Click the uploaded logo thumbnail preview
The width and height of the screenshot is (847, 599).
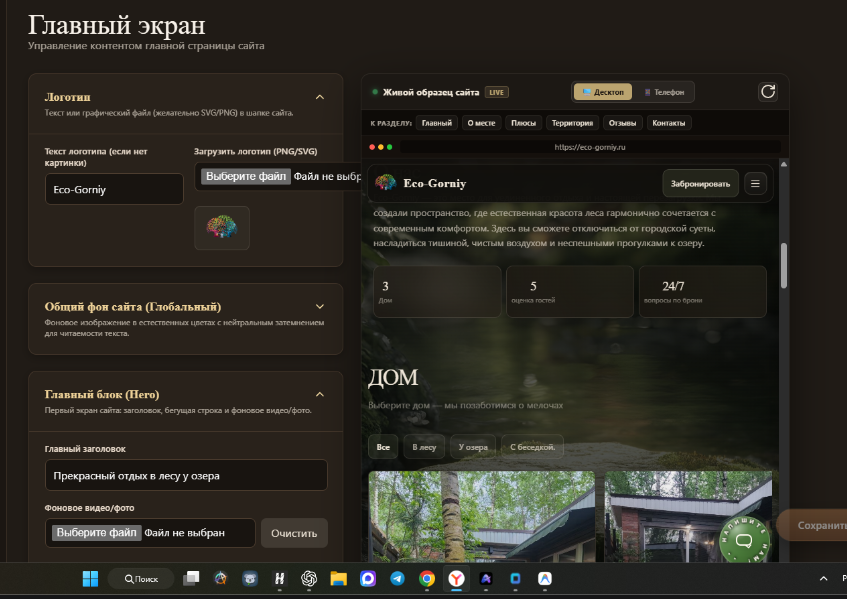click(222, 227)
